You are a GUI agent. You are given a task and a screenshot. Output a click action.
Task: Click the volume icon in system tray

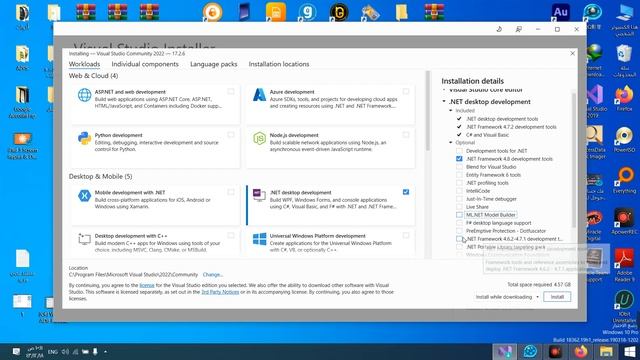65,351
